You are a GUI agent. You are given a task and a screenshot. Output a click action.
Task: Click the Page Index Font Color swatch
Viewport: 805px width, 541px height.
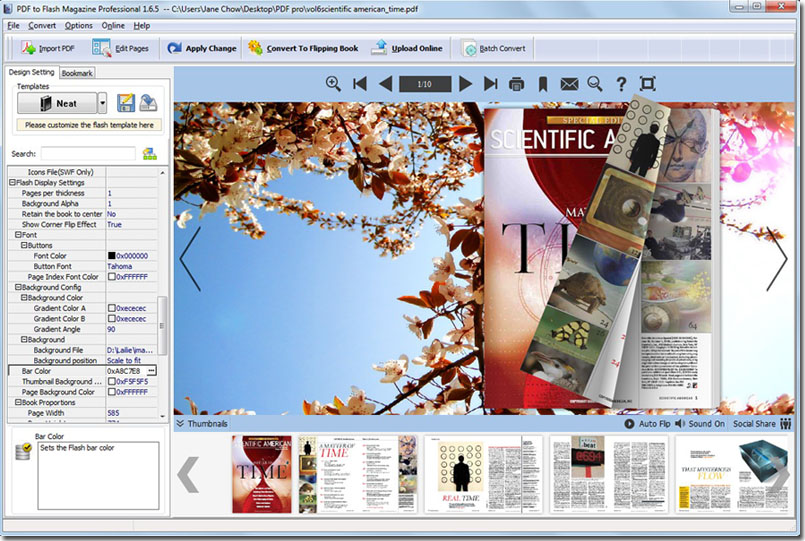tap(111, 277)
